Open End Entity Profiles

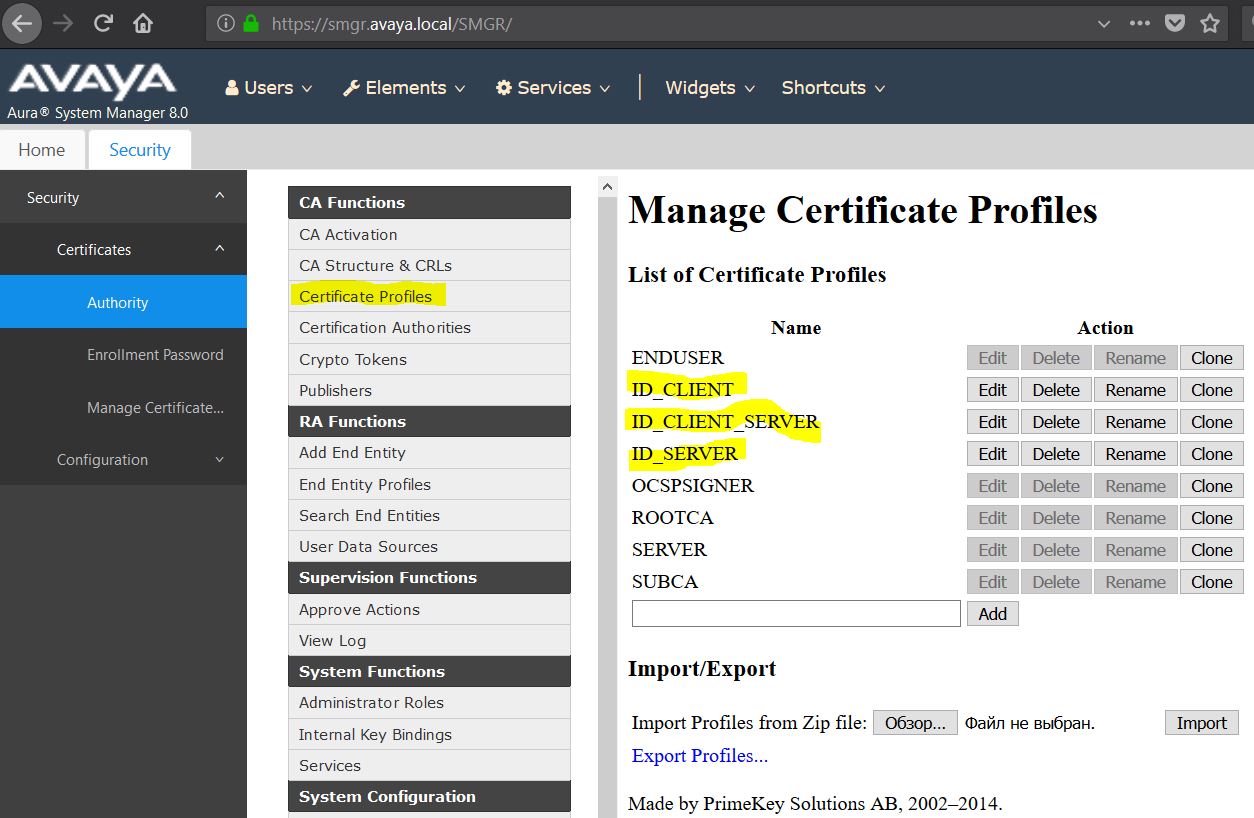[x=429, y=484]
